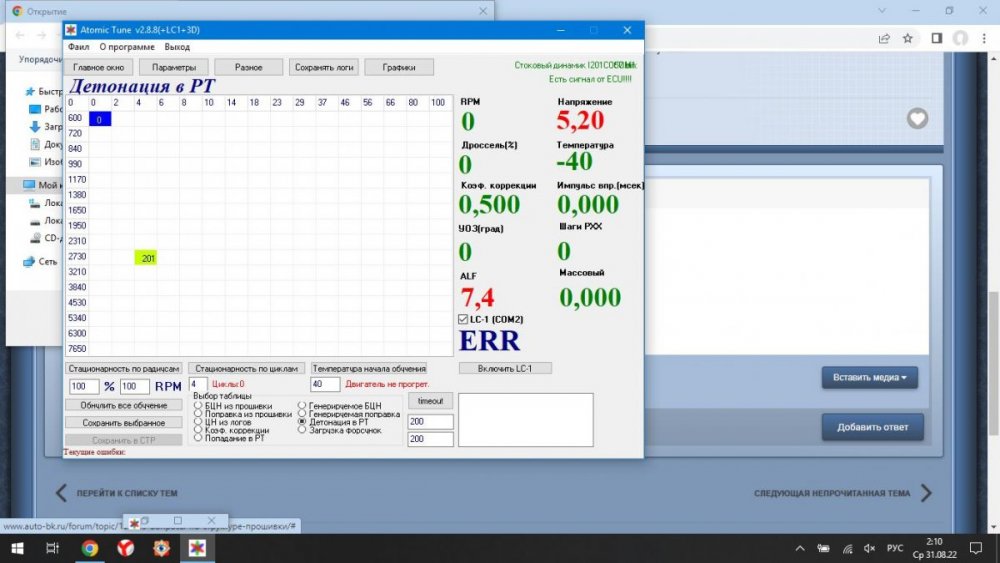Click the browser bookmark star icon
Image resolution: width=1000 pixels, height=563 pixels.
tap(908, 39)
